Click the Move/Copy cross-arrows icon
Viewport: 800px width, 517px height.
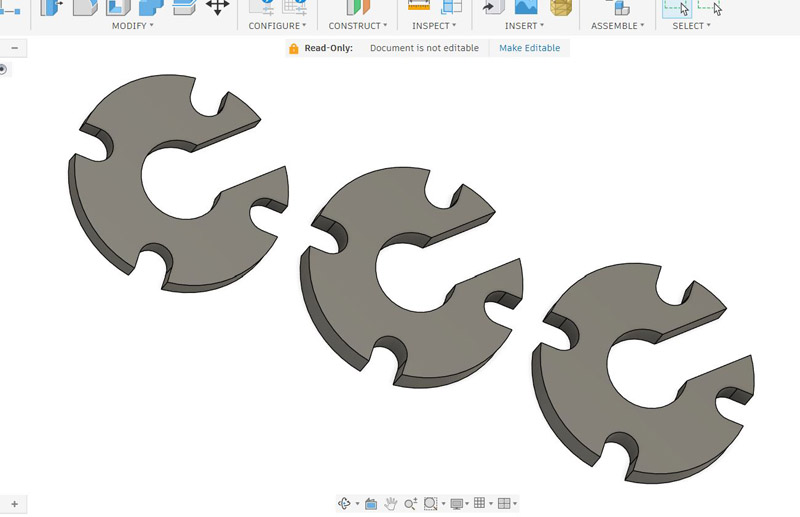point(217,6)
